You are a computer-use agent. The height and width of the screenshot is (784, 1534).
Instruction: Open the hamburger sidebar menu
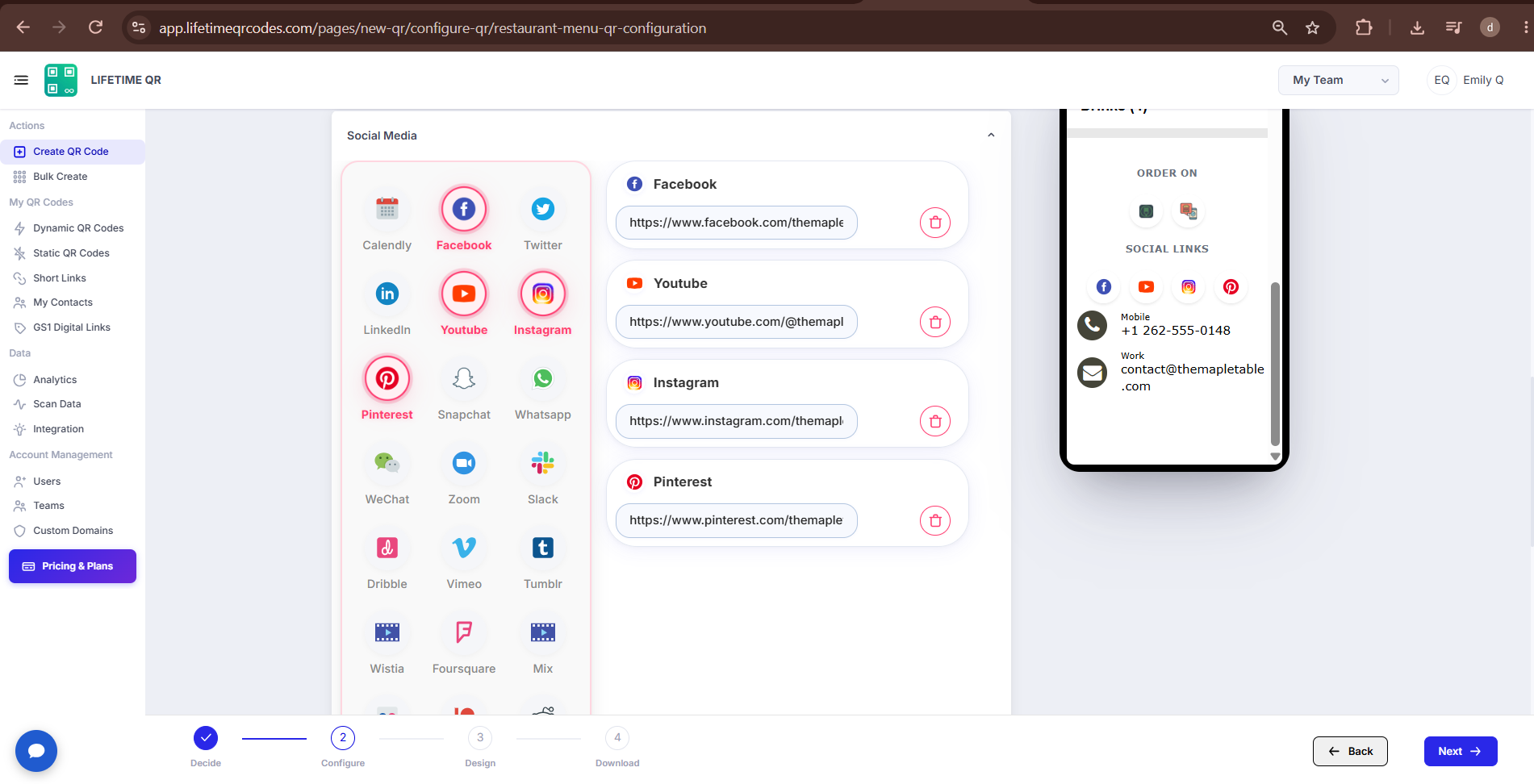21,80
